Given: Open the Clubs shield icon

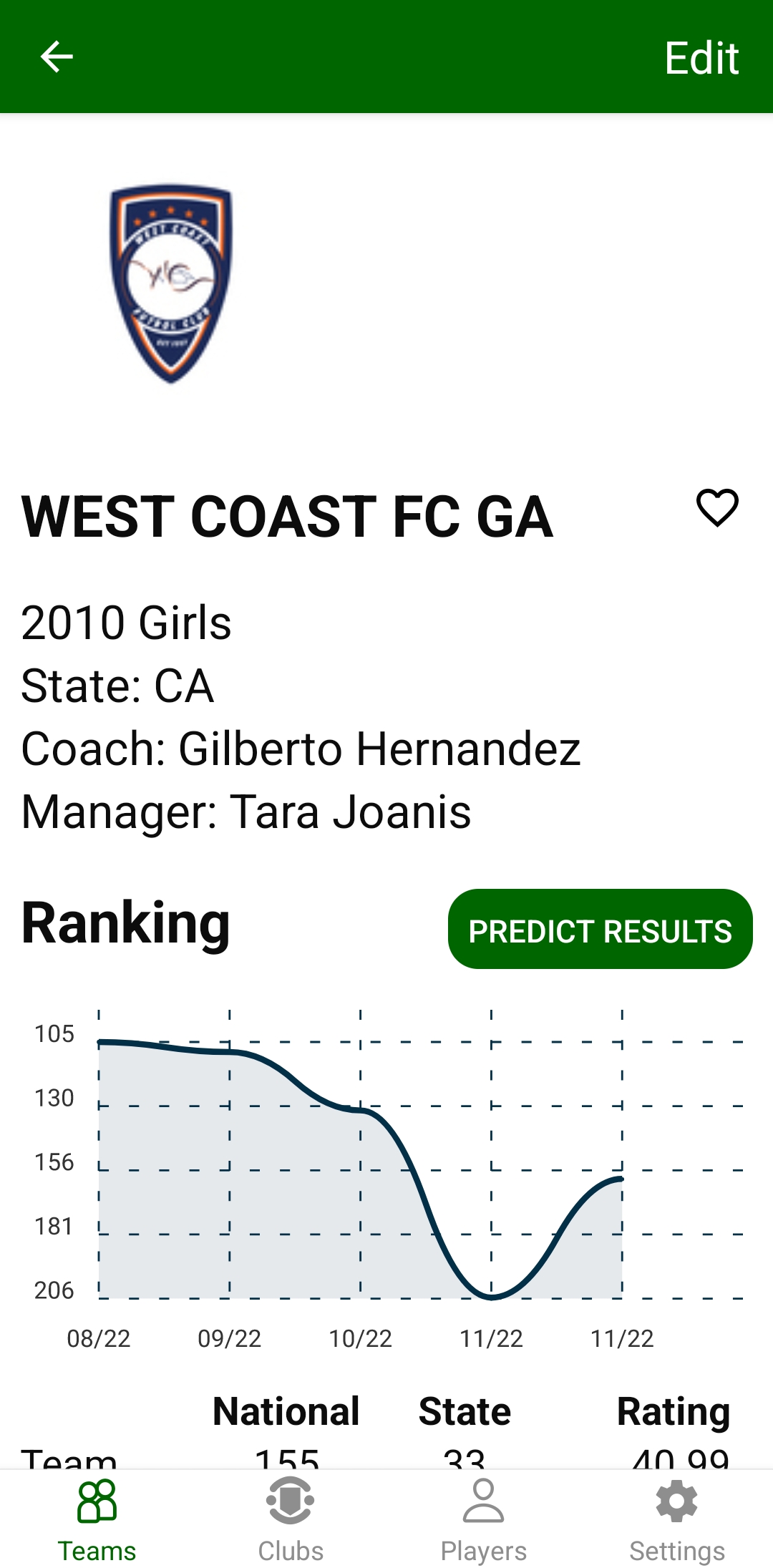Looking at the screenshot, I should (x=290, y=1501).
